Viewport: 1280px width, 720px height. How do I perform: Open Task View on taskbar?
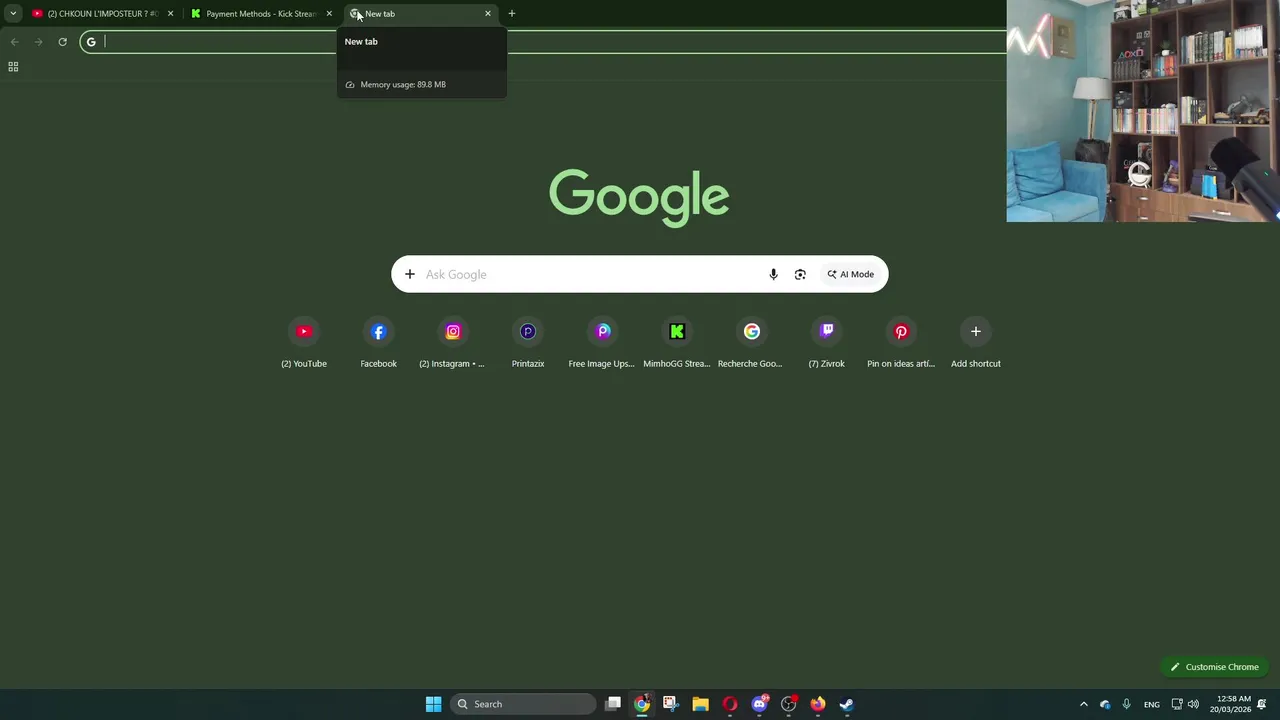(x=613, y=704)
